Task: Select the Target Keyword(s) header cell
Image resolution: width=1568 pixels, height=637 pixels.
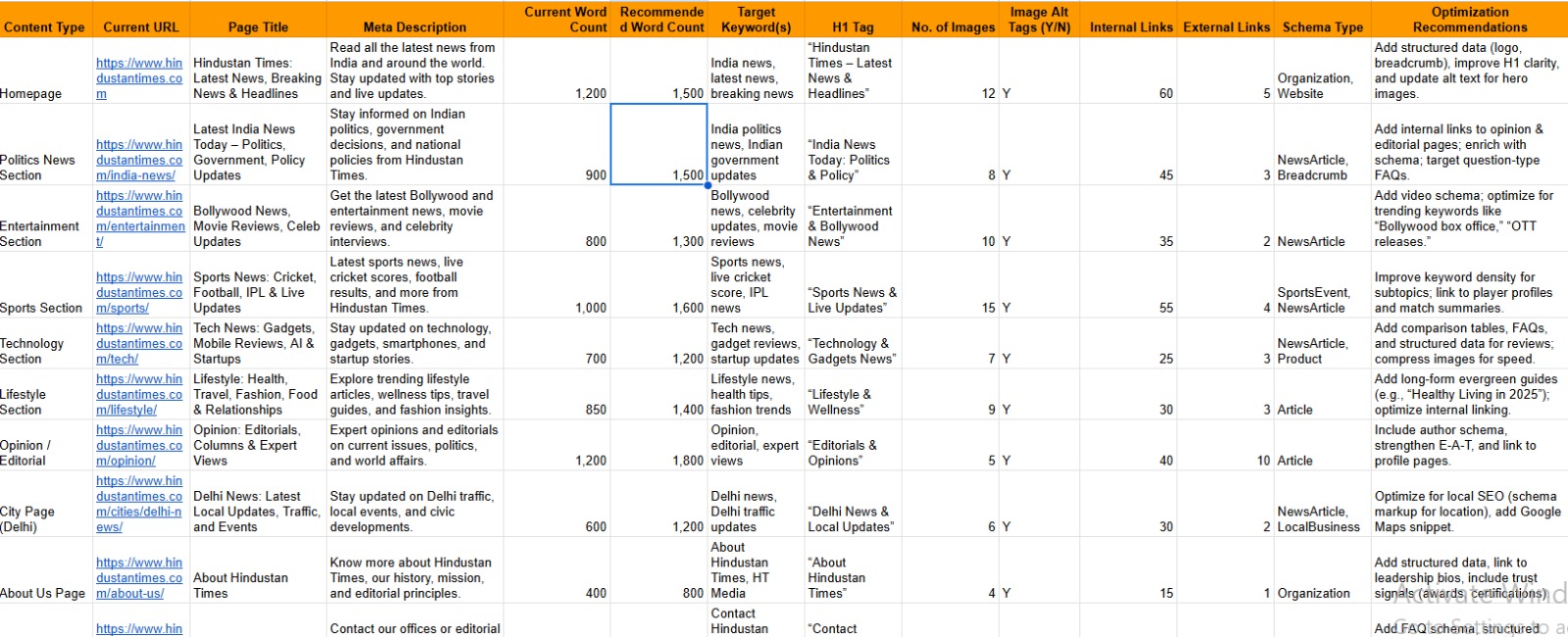Action: pyautogui.click(x=756, y=20)
